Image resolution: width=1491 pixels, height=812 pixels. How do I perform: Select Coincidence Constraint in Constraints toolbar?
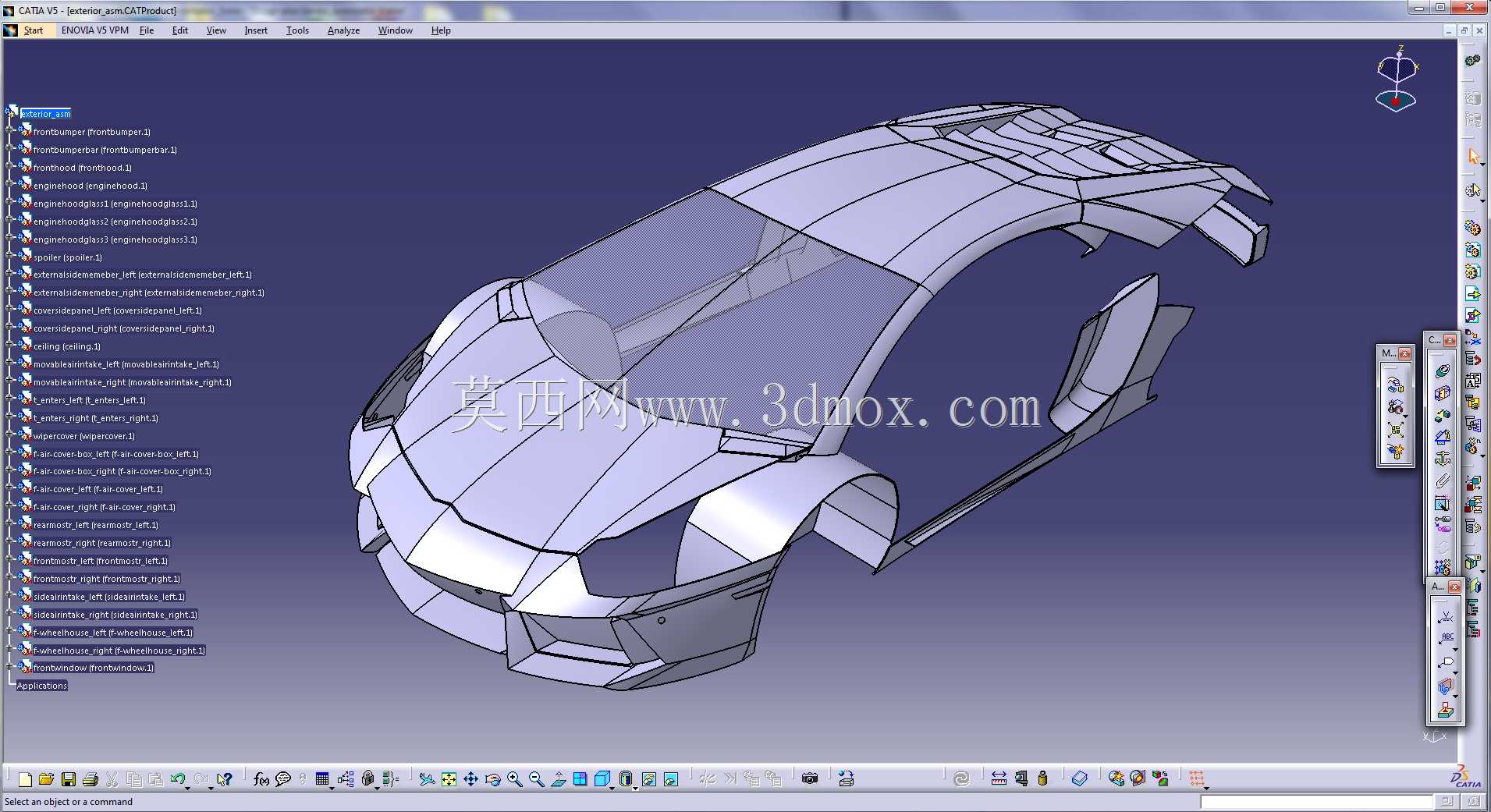coord(1443,371)
